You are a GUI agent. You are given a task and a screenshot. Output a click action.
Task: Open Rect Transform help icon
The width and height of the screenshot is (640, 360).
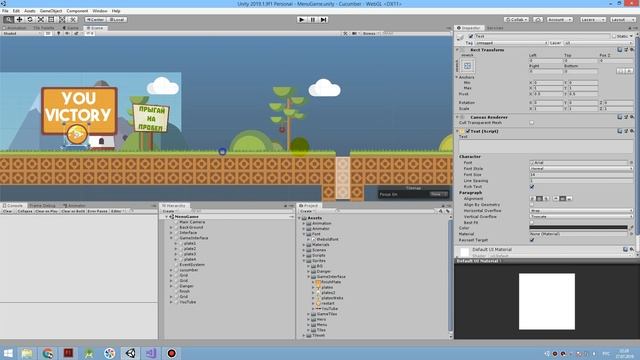click(x=620, y=50)
